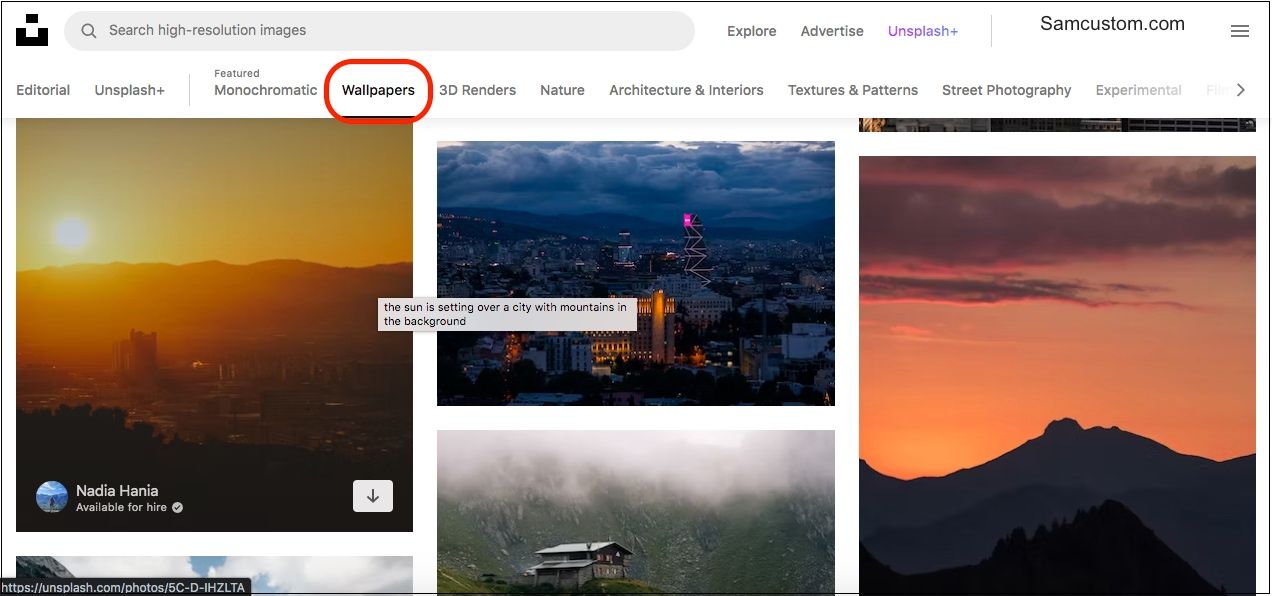Go to the 3D Renders tab
The image size is (1272, 596).
pos(478,90)
